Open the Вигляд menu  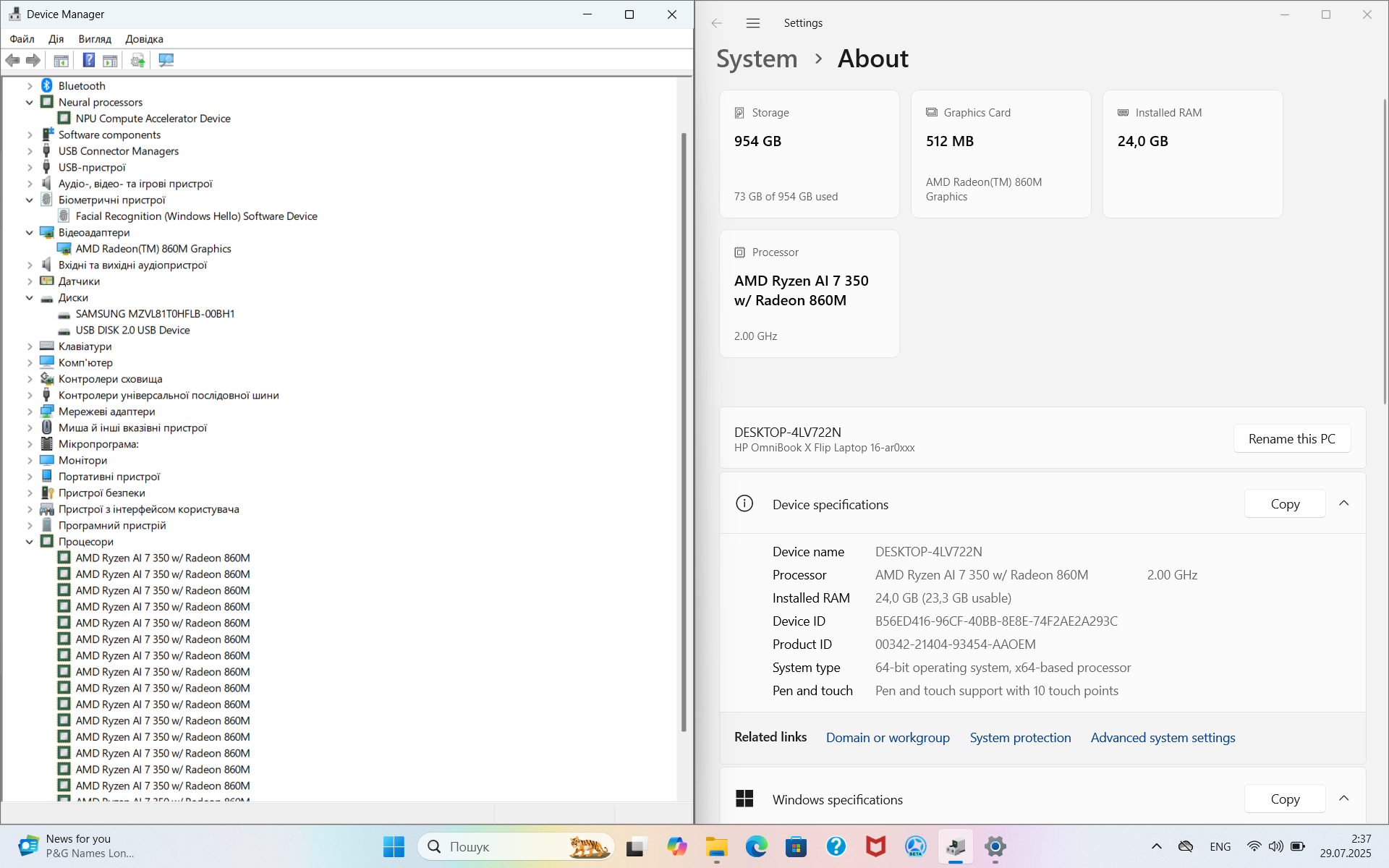95,39
